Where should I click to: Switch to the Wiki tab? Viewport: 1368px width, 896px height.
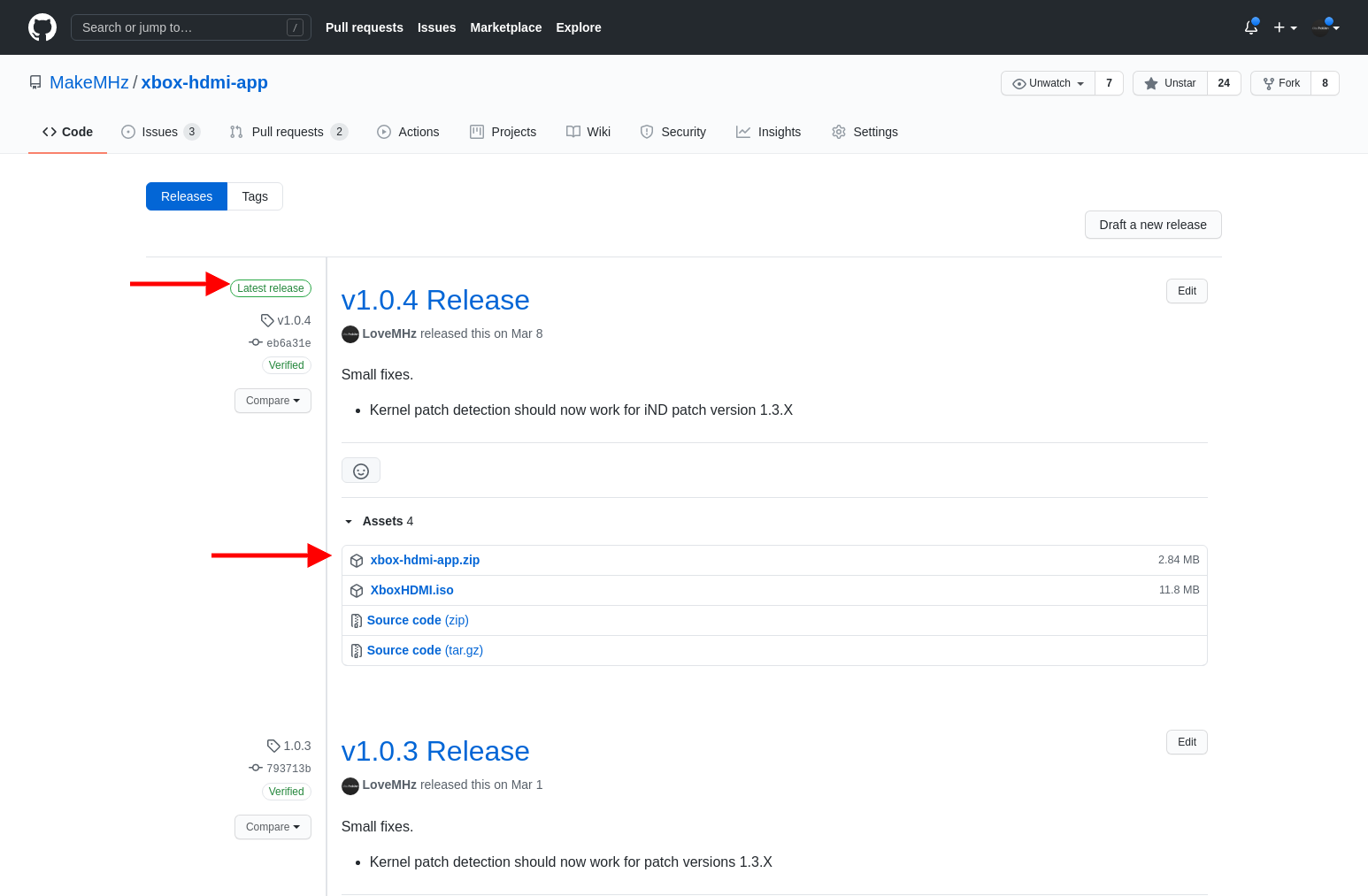(588, 132)
